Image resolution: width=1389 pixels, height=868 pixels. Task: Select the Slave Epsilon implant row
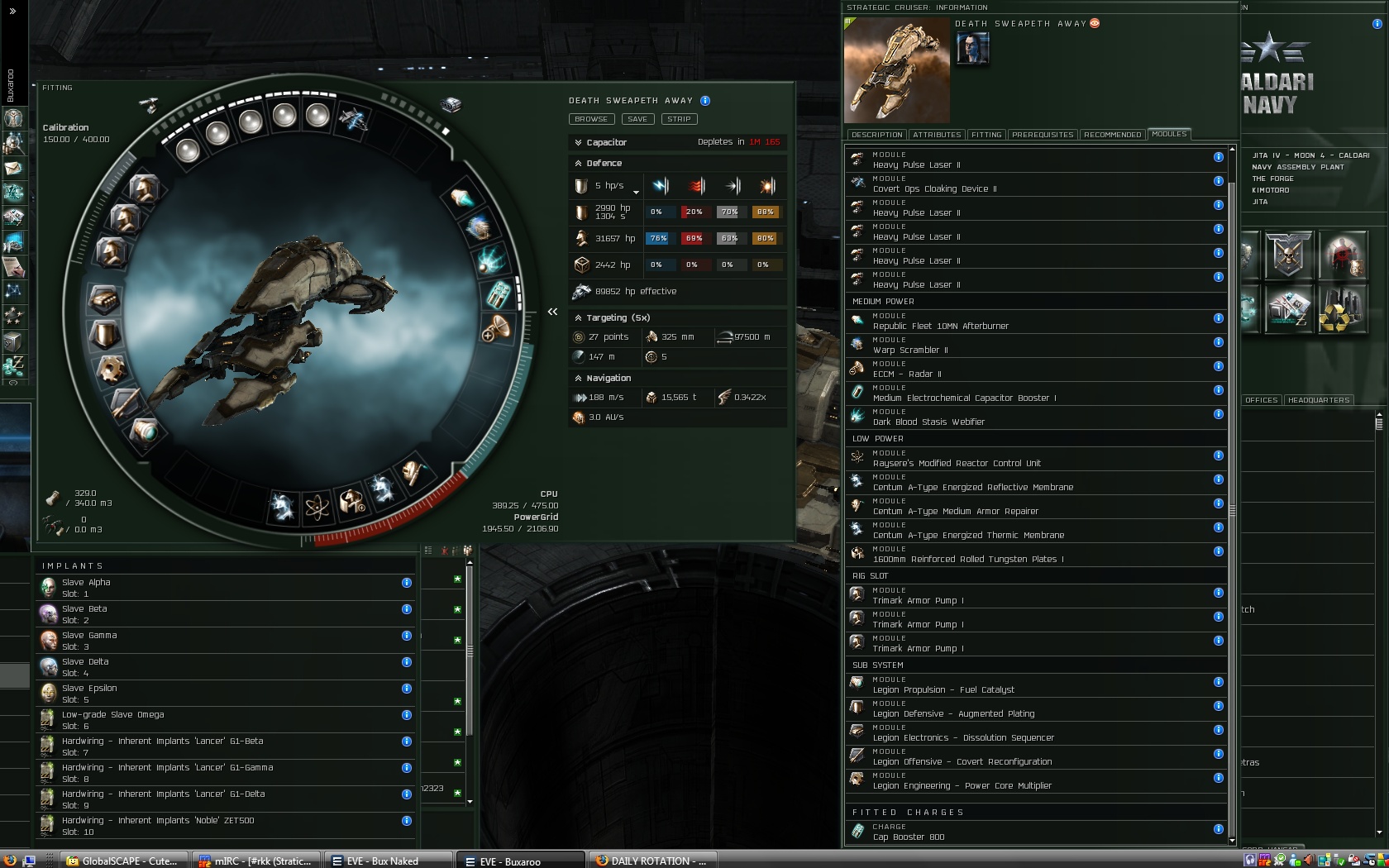click(225, 694)
